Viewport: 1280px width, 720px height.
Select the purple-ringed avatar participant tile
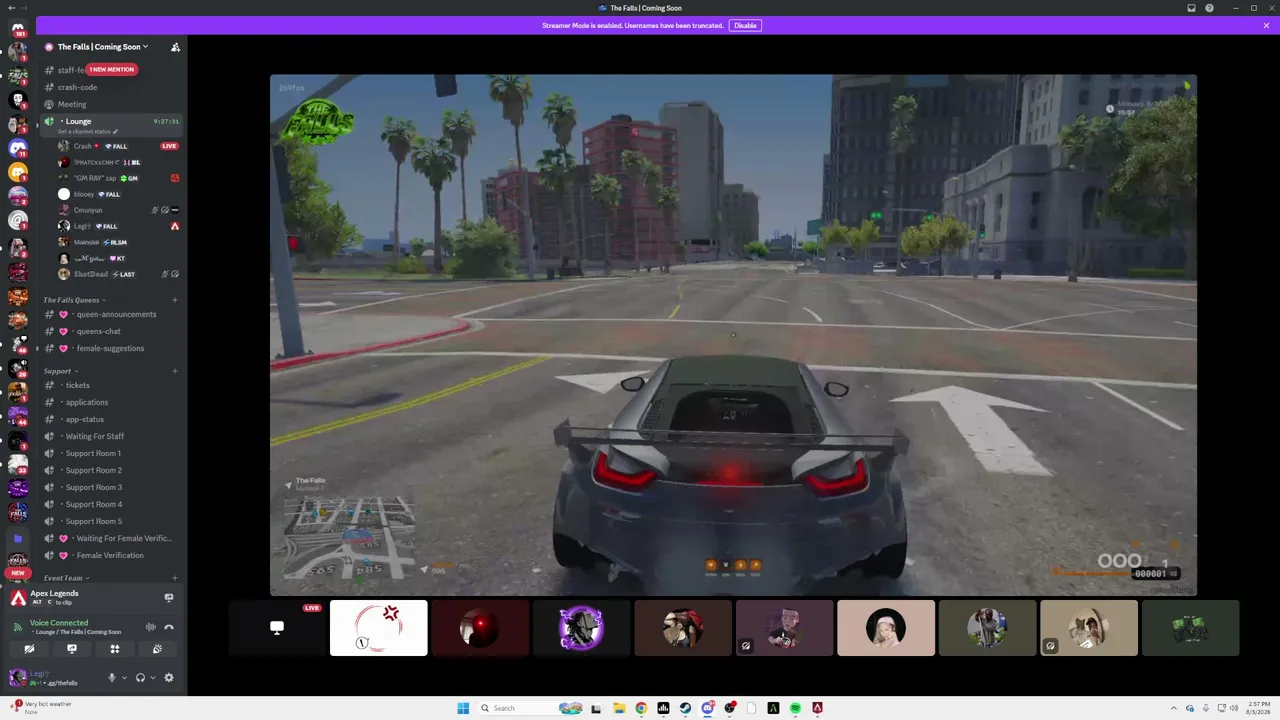pyautogui.click(x=581, y=628)
